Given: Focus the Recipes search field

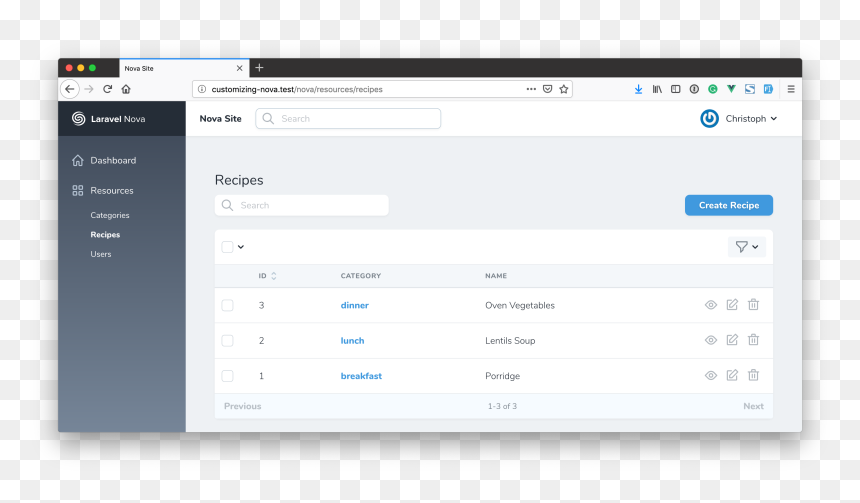Looking at the screenshot, I should click(302, 205).
